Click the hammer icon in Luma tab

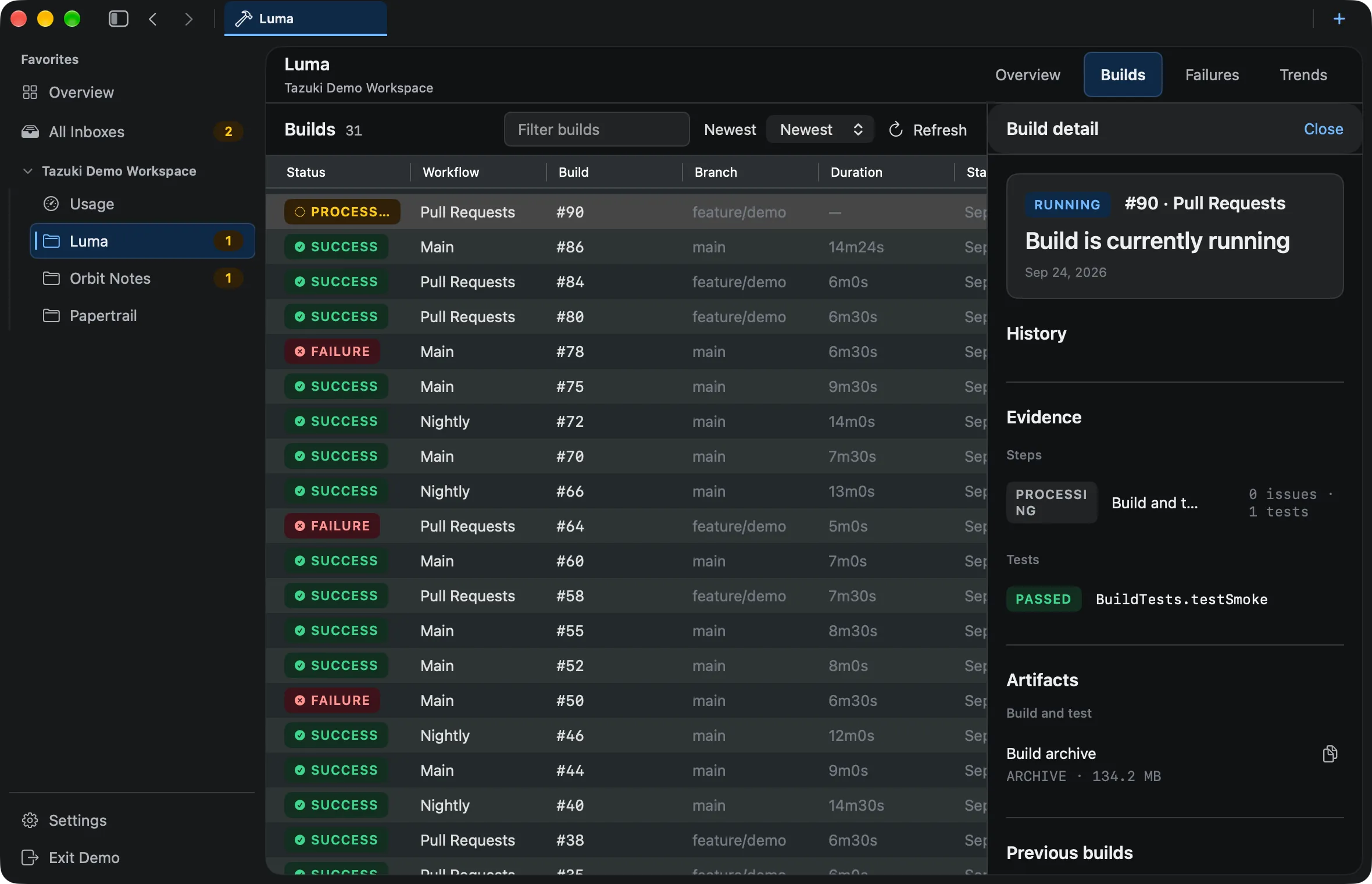[x=243, y=19]
